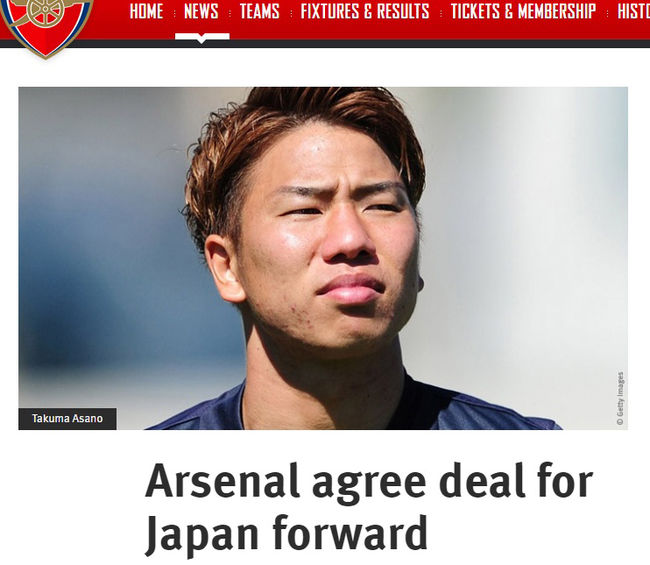Click the white arrow indicator under NEWS
Screen dimensions: 650x565
(x=202, y=38)
